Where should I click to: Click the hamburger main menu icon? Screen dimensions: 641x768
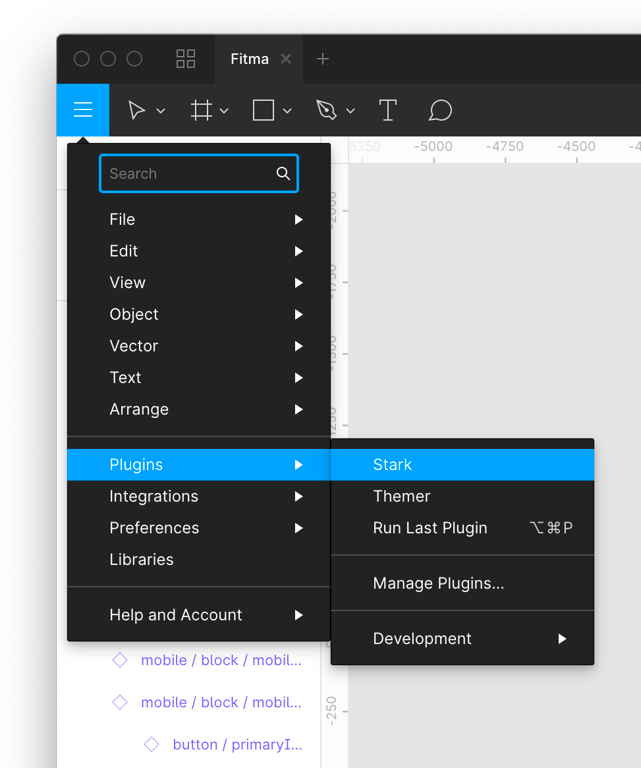(83, 110)
